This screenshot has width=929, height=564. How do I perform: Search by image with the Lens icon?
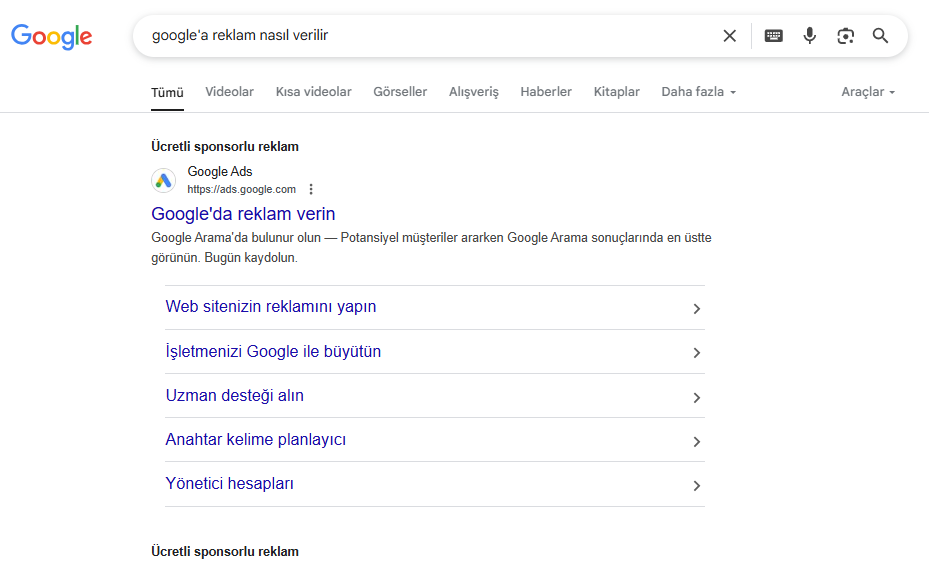click(x=845, y=36)
